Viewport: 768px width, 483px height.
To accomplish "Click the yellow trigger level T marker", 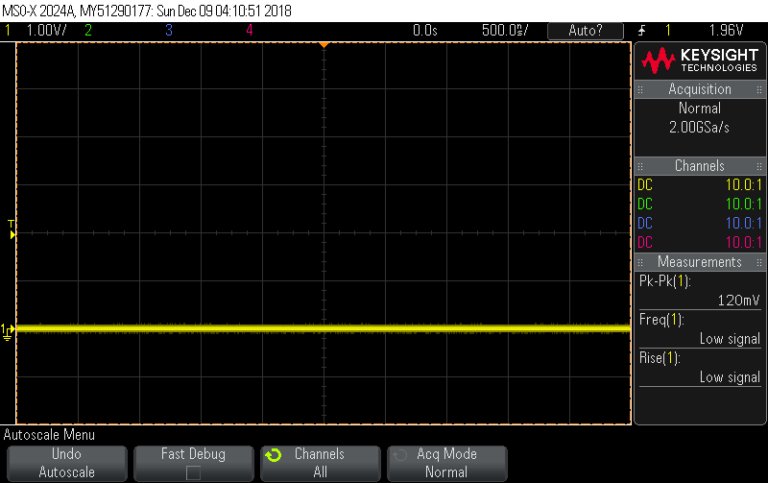I will tap(11, 230).
